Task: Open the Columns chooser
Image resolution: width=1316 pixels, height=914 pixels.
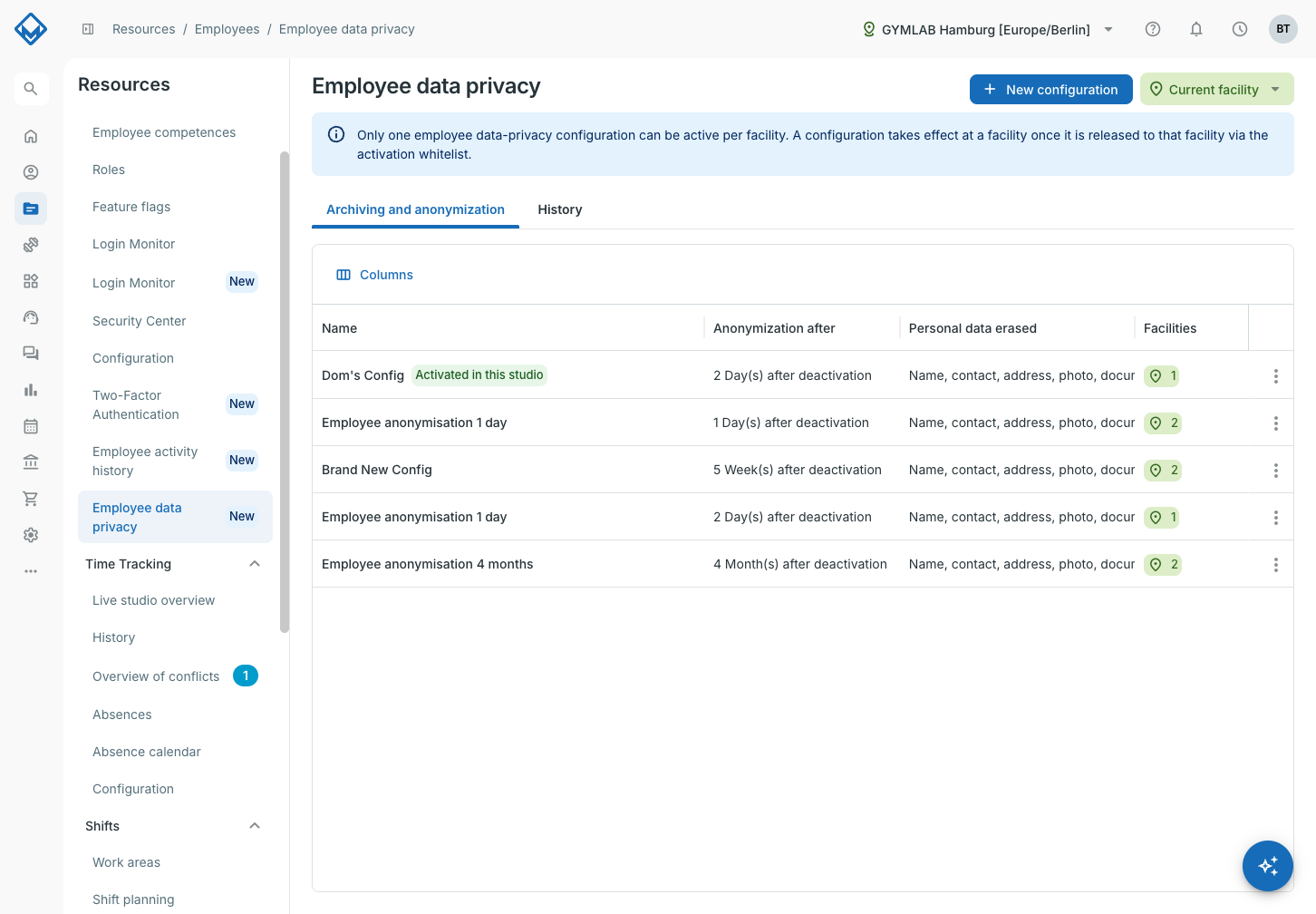Action: [375, 275]
